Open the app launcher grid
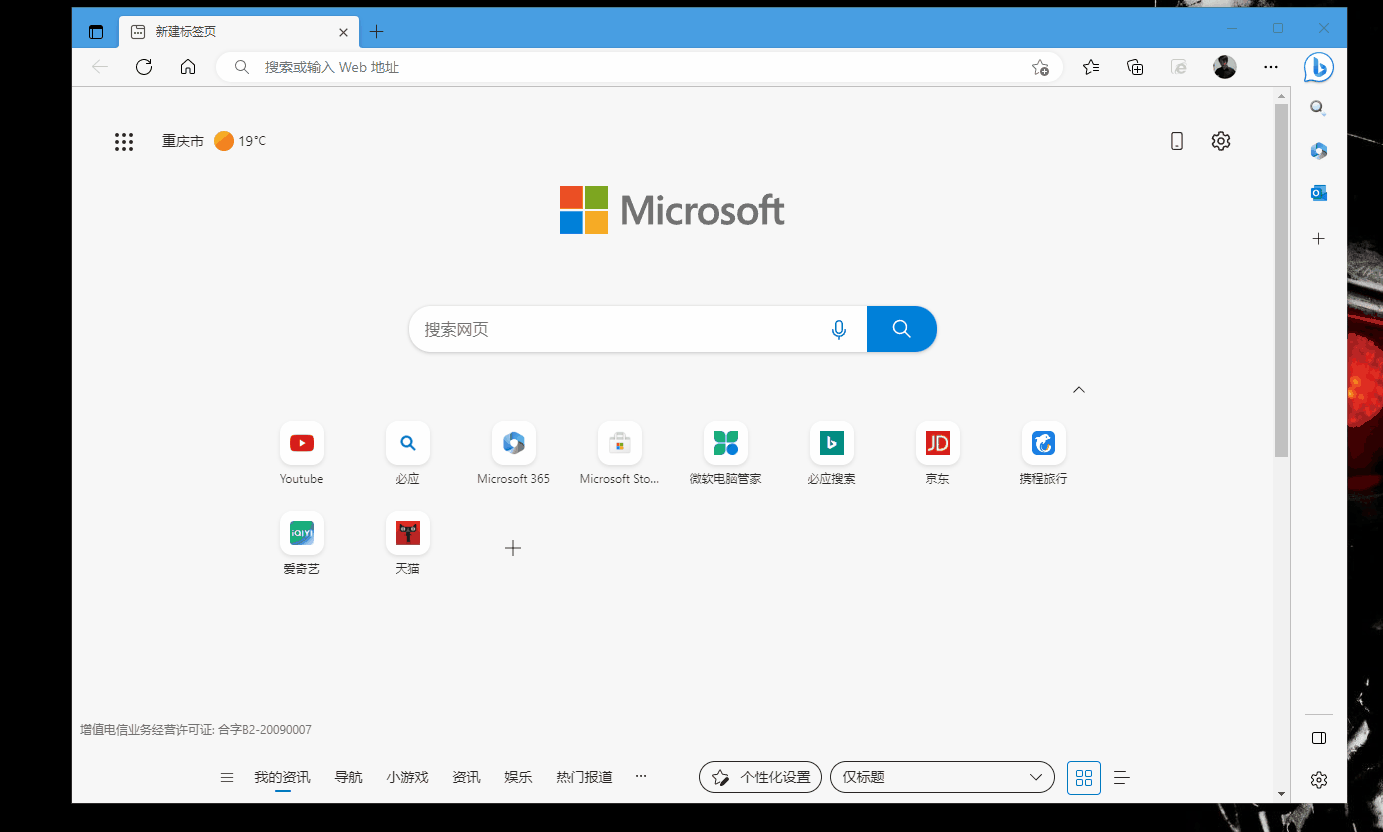This screenshot has height=832, width=1383. pos(124,142)
